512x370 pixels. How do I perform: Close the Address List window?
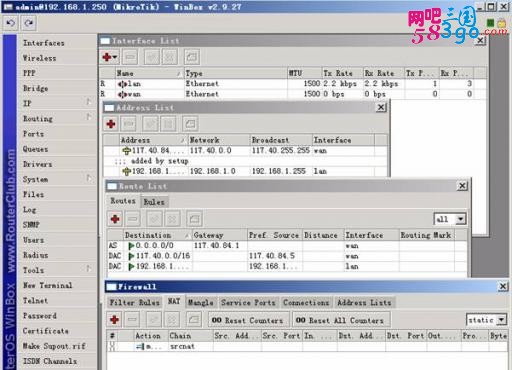[381, 107]
